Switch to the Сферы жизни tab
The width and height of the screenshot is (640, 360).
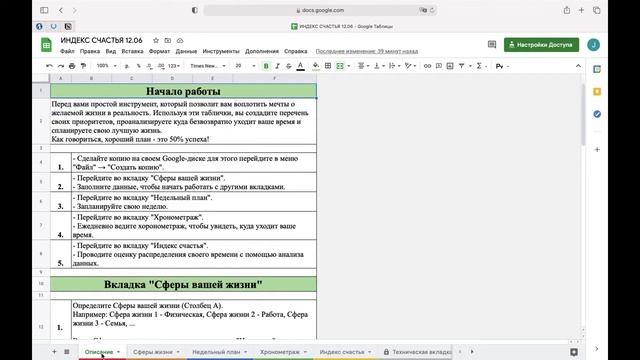click(156, 352)
